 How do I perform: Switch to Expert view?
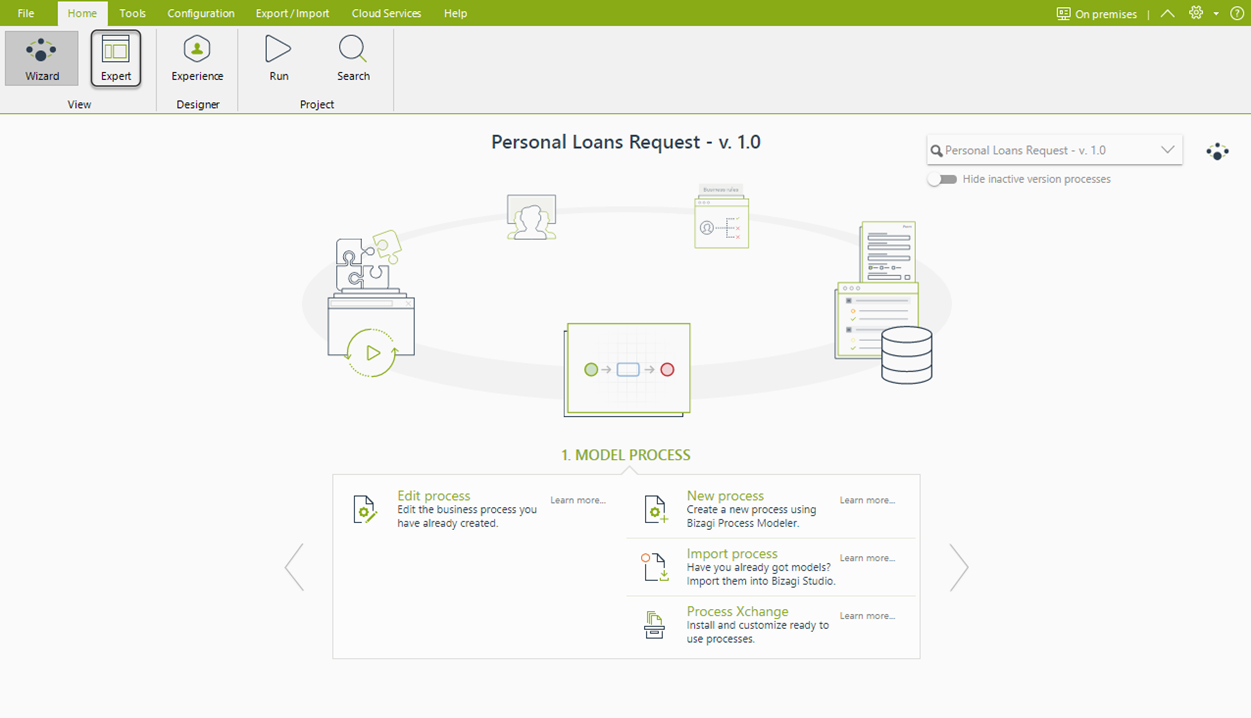pyautogui.click(x=116, y=58)
